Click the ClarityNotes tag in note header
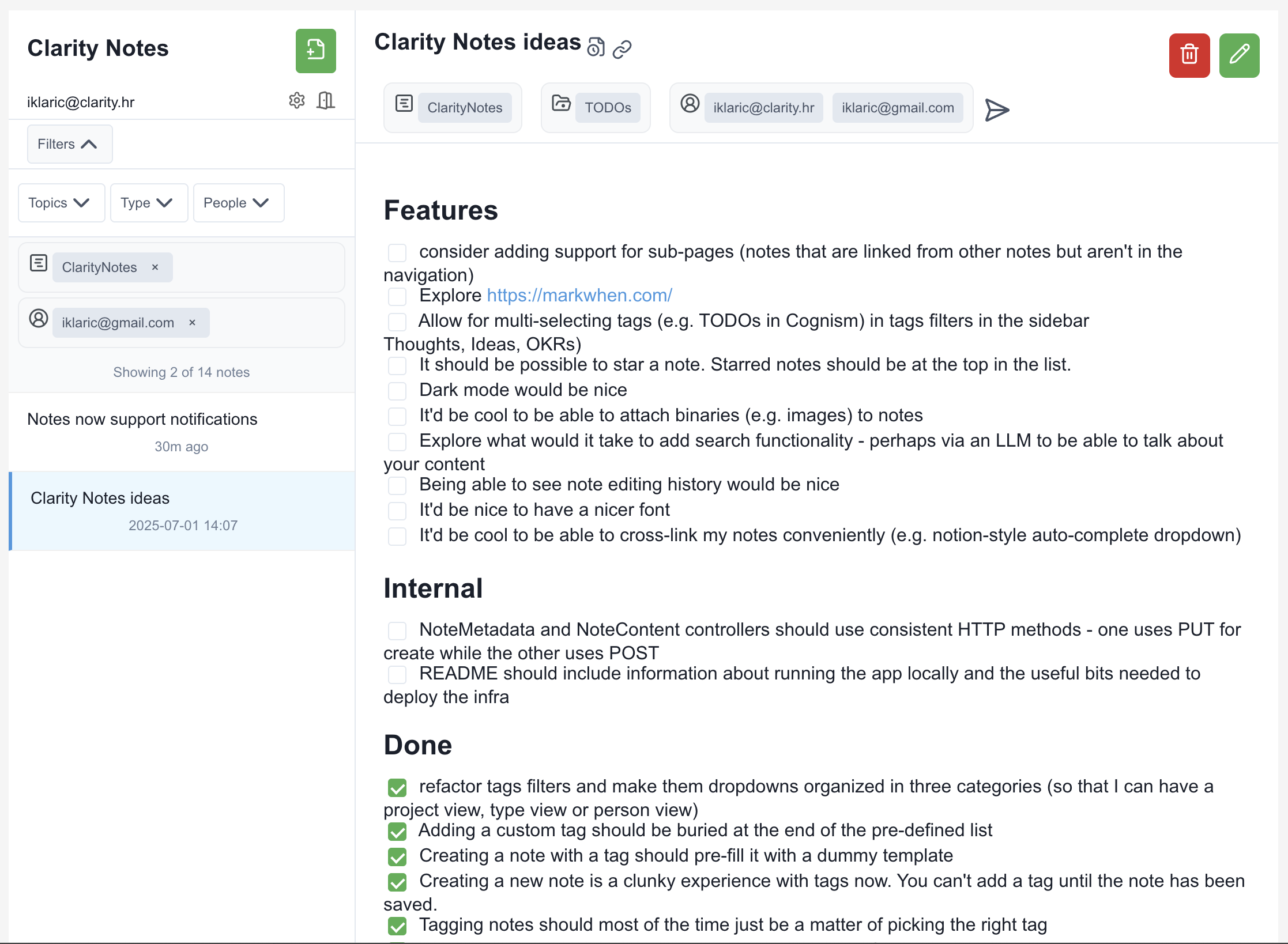This screenshot has width=1288, height=944. (465, 108)
